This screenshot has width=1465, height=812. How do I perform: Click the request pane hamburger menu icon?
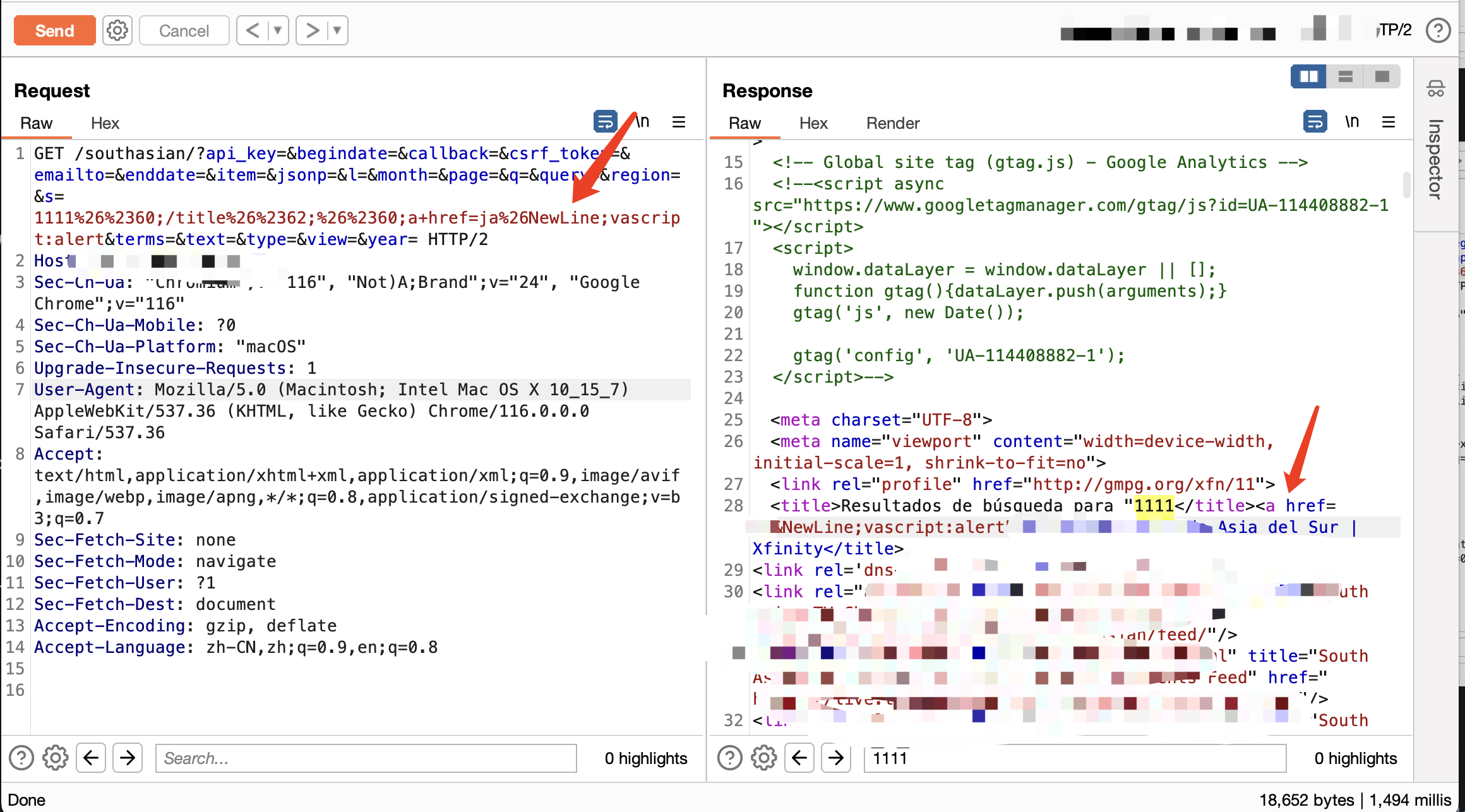coord(679,122)
